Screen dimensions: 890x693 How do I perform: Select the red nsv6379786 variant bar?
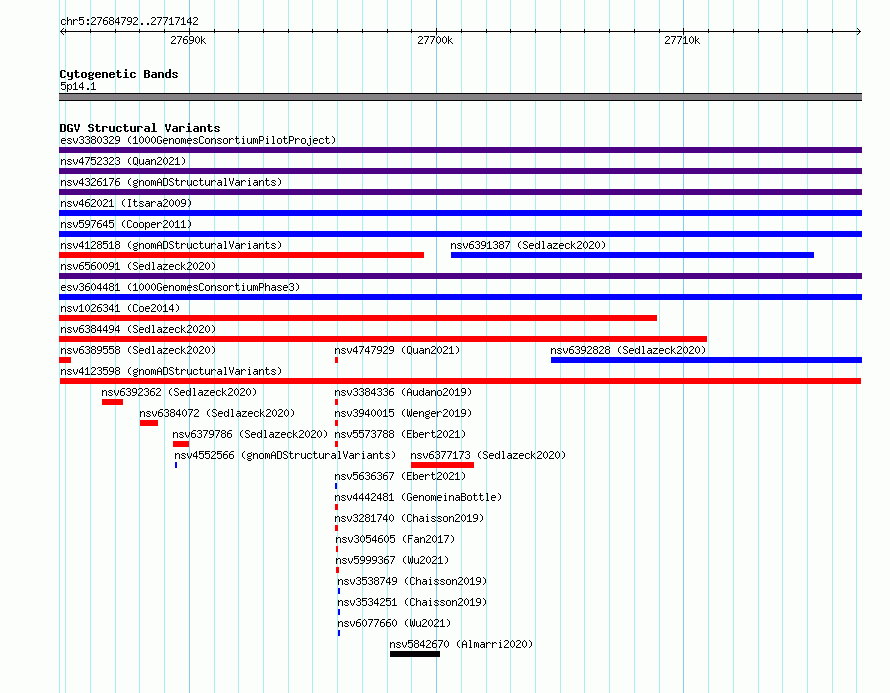point(181,444)
